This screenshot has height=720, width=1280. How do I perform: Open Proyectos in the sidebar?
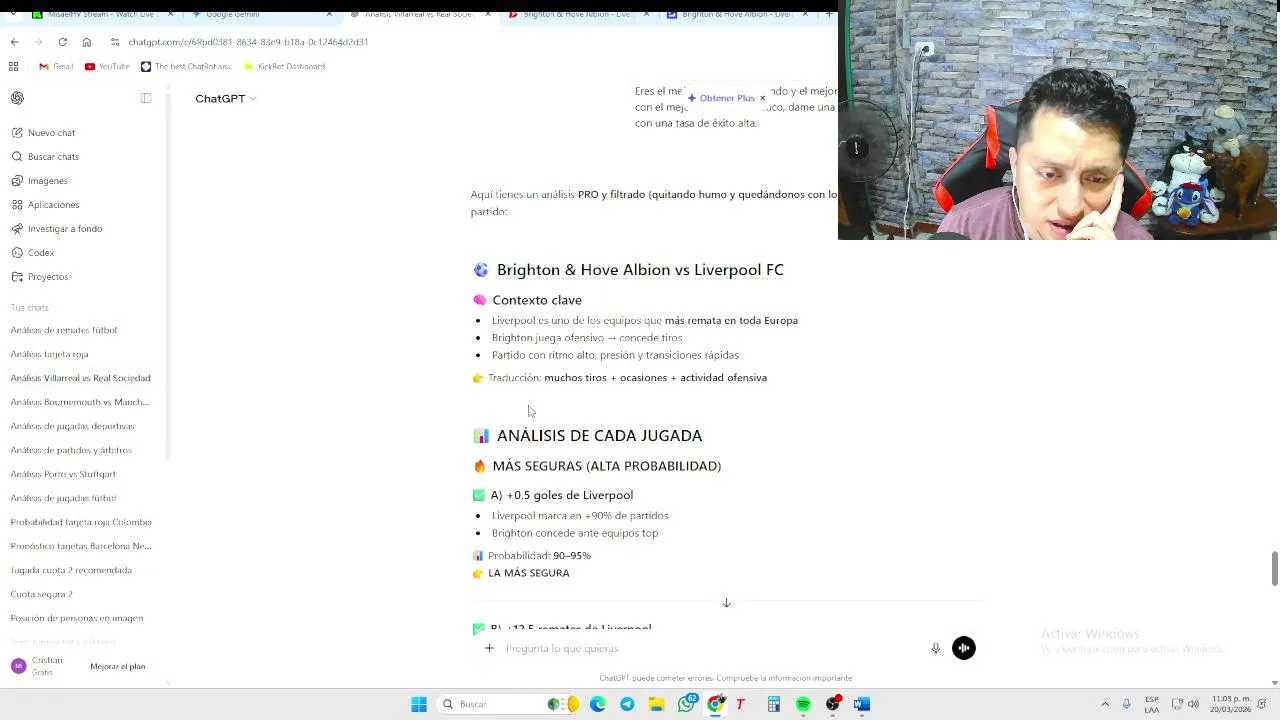point(47,277)
